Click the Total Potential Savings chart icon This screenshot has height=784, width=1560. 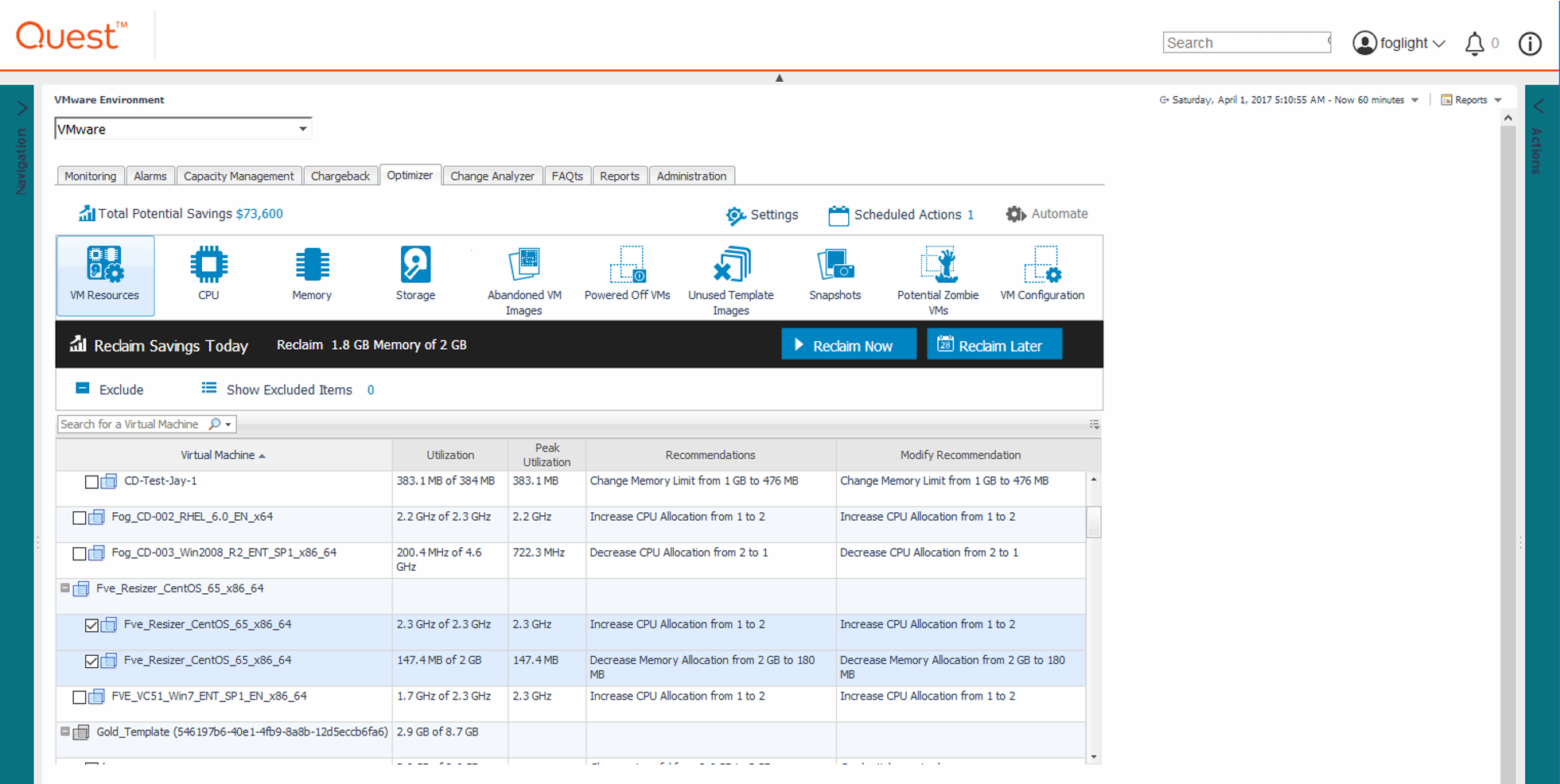(86, 213)
